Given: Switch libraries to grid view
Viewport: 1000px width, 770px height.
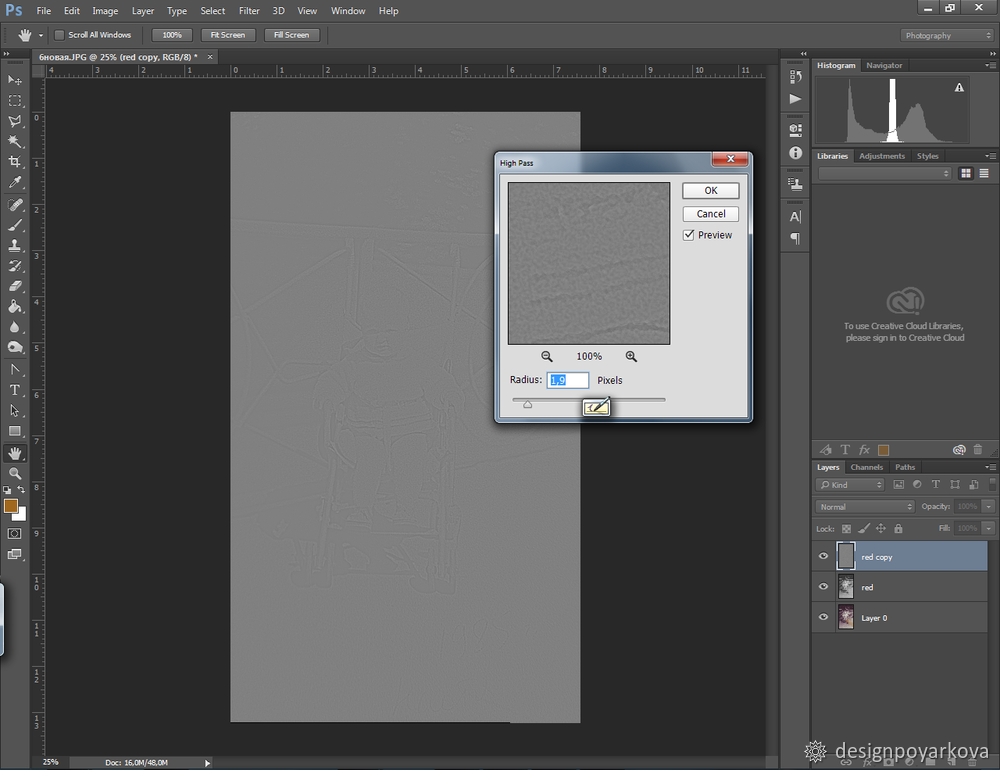Looking at the screenshot, I should tap(966, 173).
